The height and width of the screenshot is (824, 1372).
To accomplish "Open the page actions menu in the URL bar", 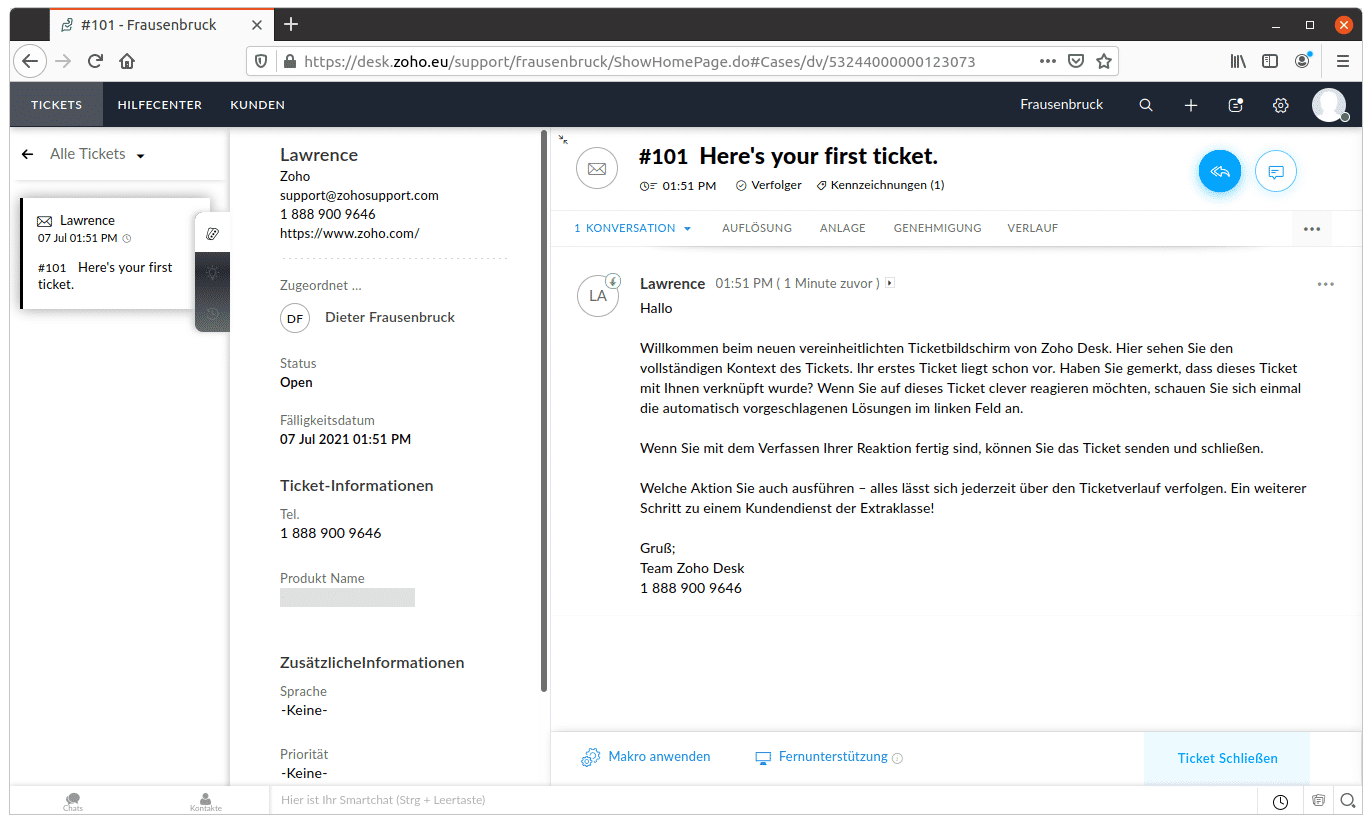I will click(1048, 61).
